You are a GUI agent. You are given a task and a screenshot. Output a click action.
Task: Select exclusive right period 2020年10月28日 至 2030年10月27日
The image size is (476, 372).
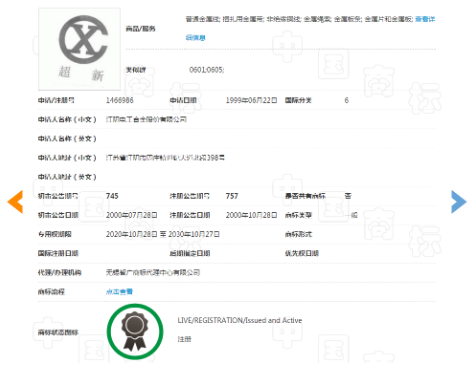(163, 234)
